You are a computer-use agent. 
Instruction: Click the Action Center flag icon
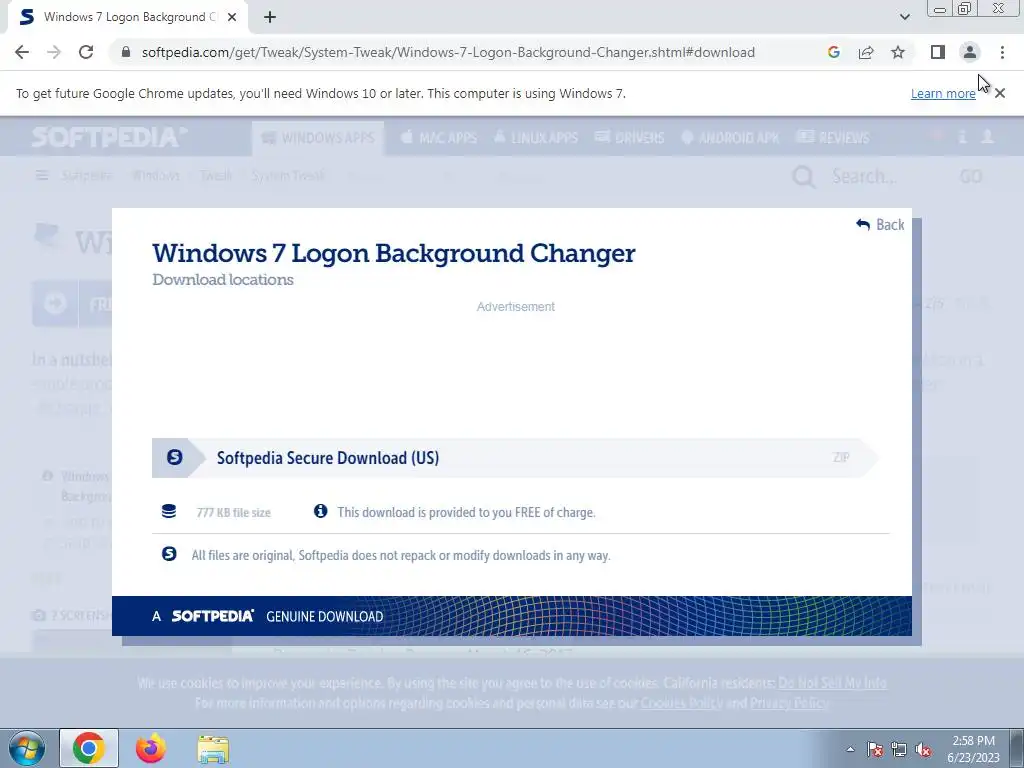pyautogui.click(x=875, y=749)
